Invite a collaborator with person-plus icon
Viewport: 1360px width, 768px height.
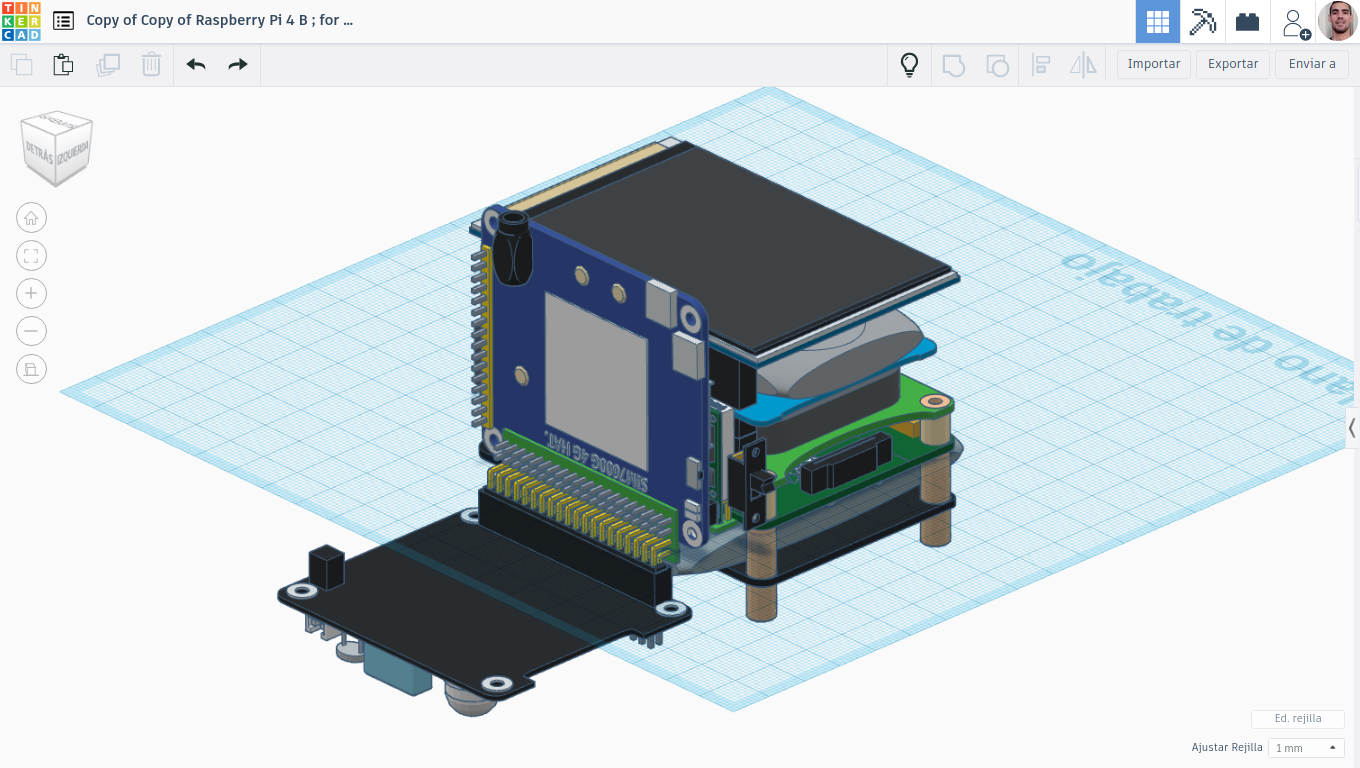[x=1296, y=23]
